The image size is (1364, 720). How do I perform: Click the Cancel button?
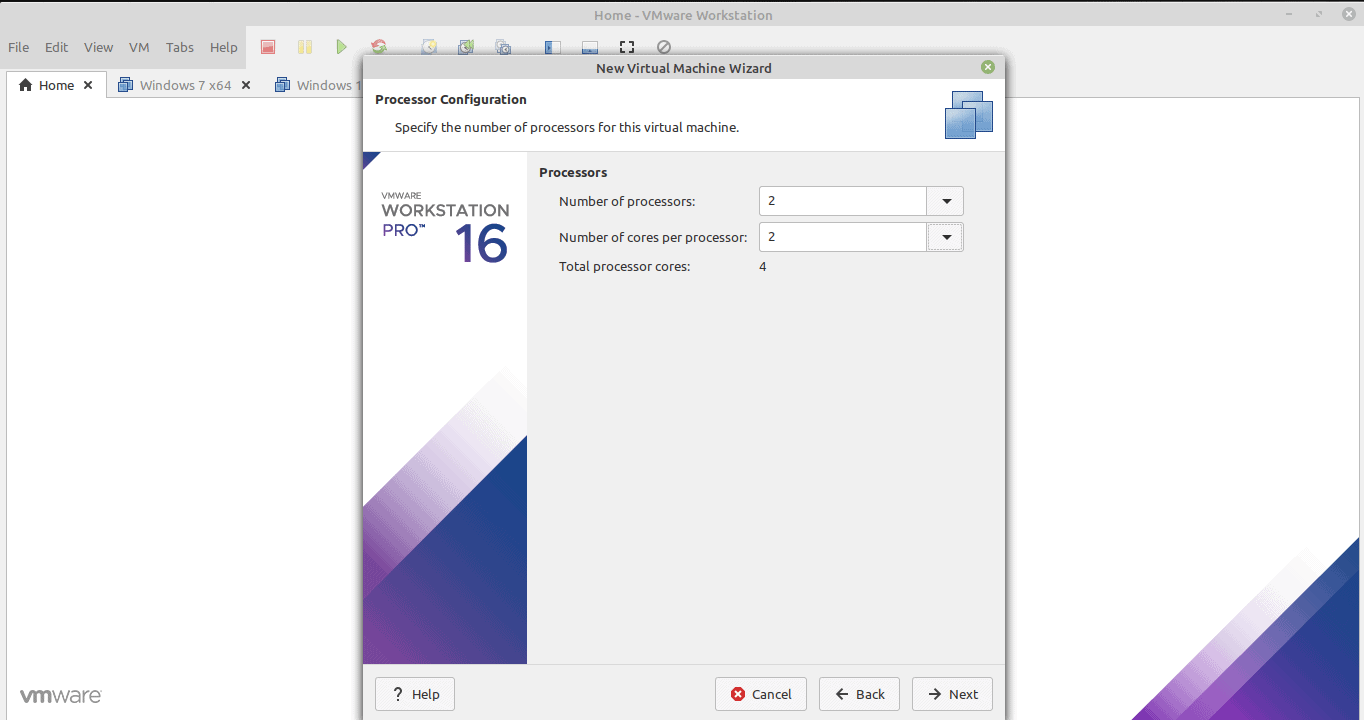coord(761,694)
